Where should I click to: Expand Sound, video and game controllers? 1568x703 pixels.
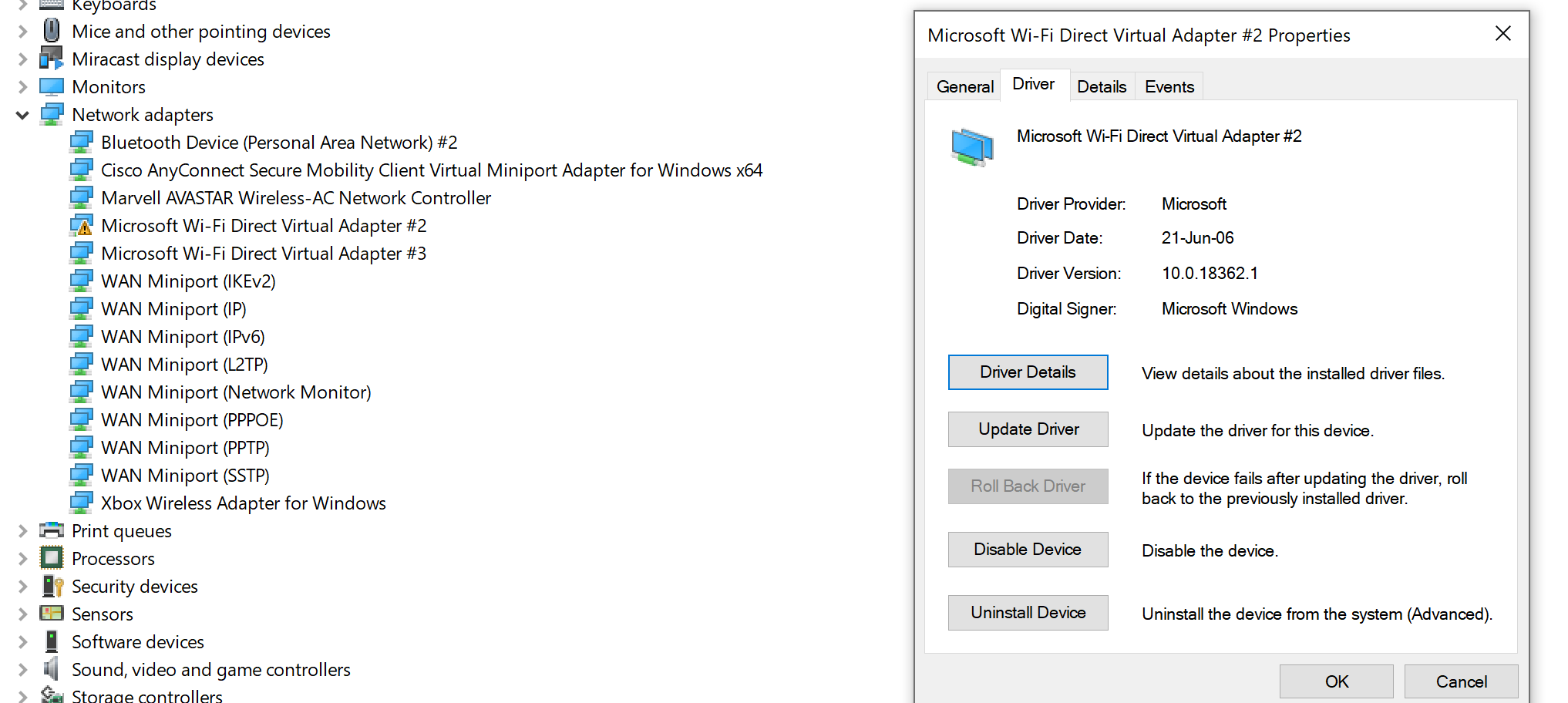22,670
